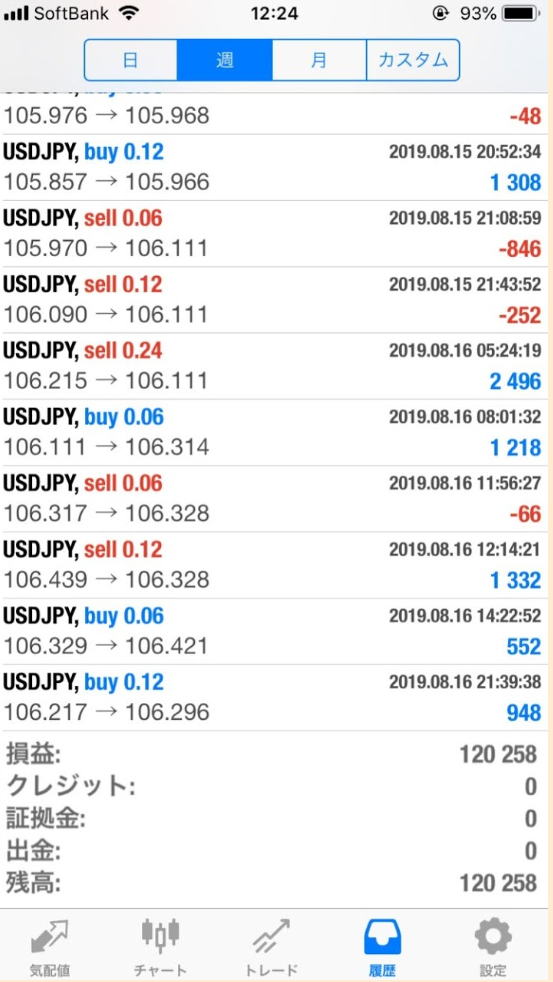
Task: Open the カスタム custom period tab
Action: [x=413, y=60]
